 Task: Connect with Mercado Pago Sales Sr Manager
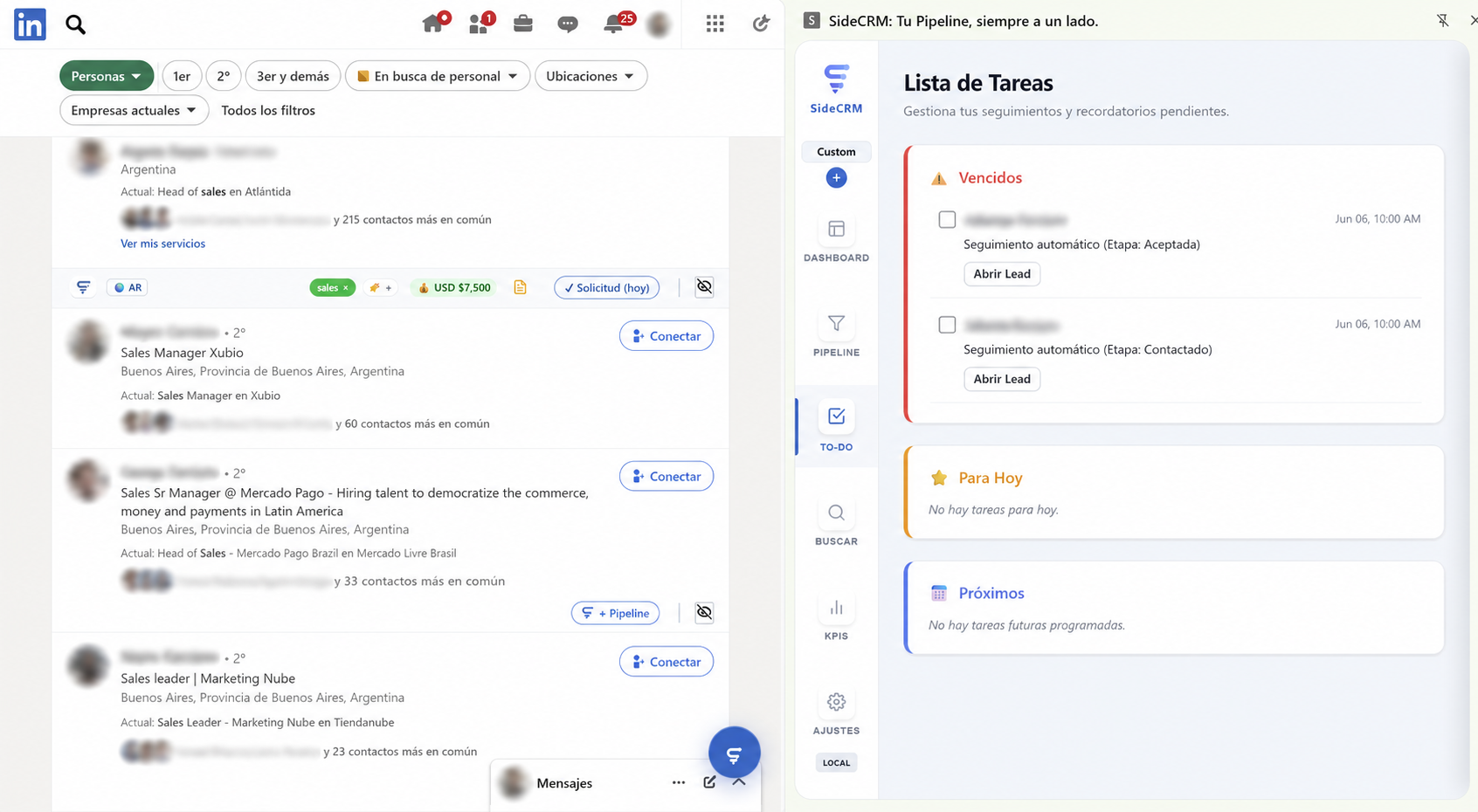coord(666,476)
